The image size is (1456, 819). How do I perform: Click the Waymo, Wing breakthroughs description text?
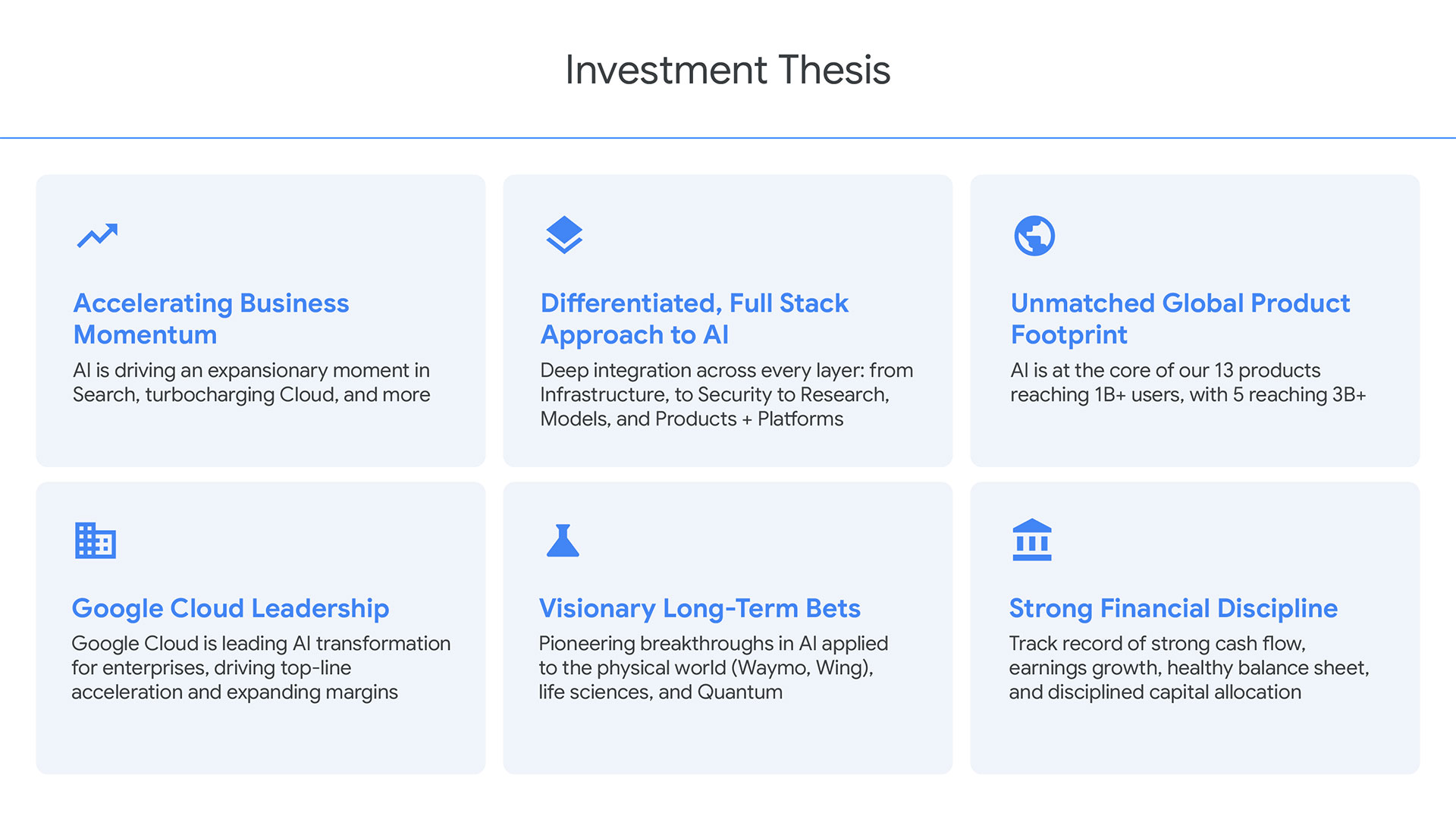click(713, 667)
